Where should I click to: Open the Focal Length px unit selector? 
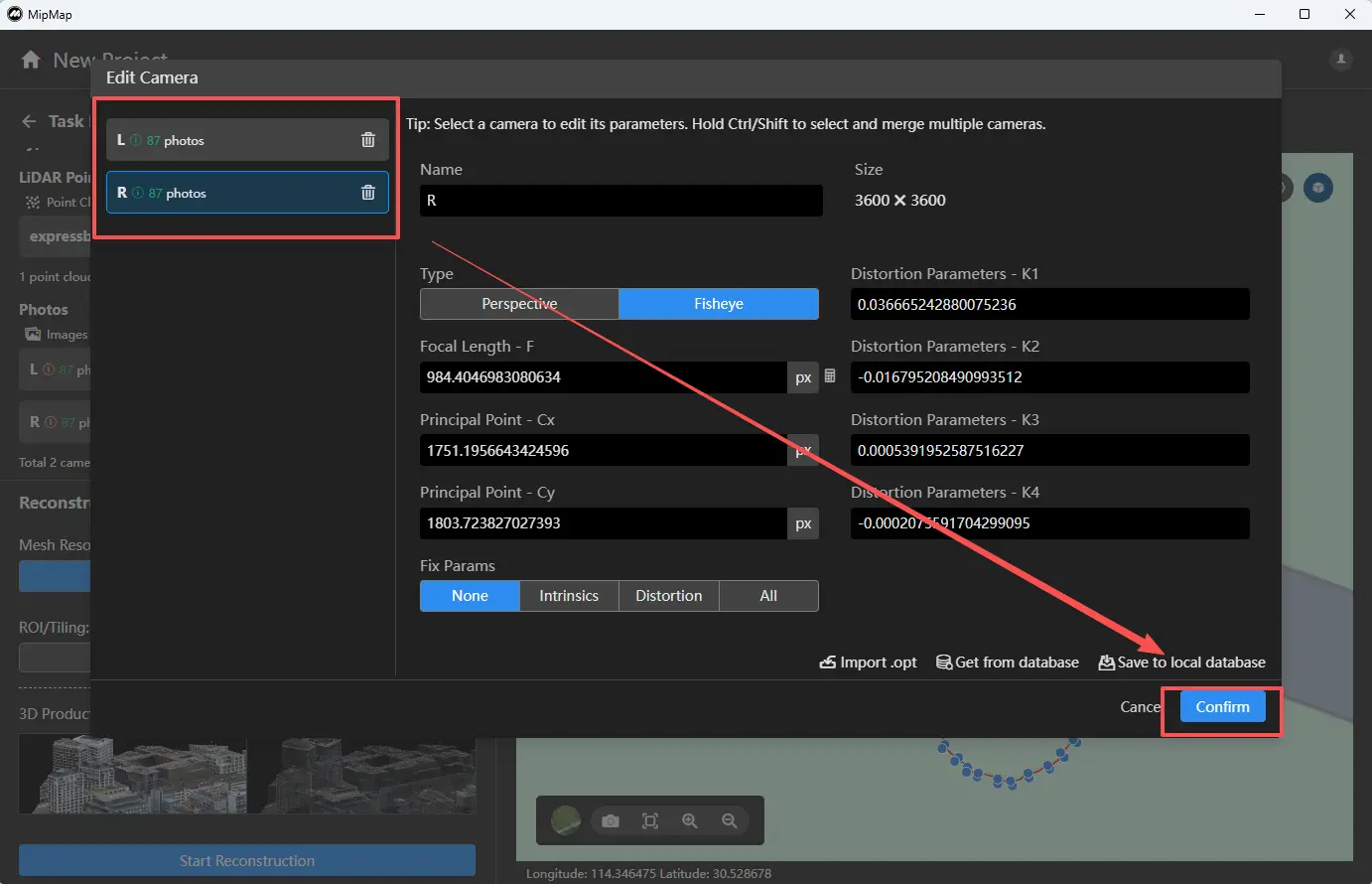point(803,377)
